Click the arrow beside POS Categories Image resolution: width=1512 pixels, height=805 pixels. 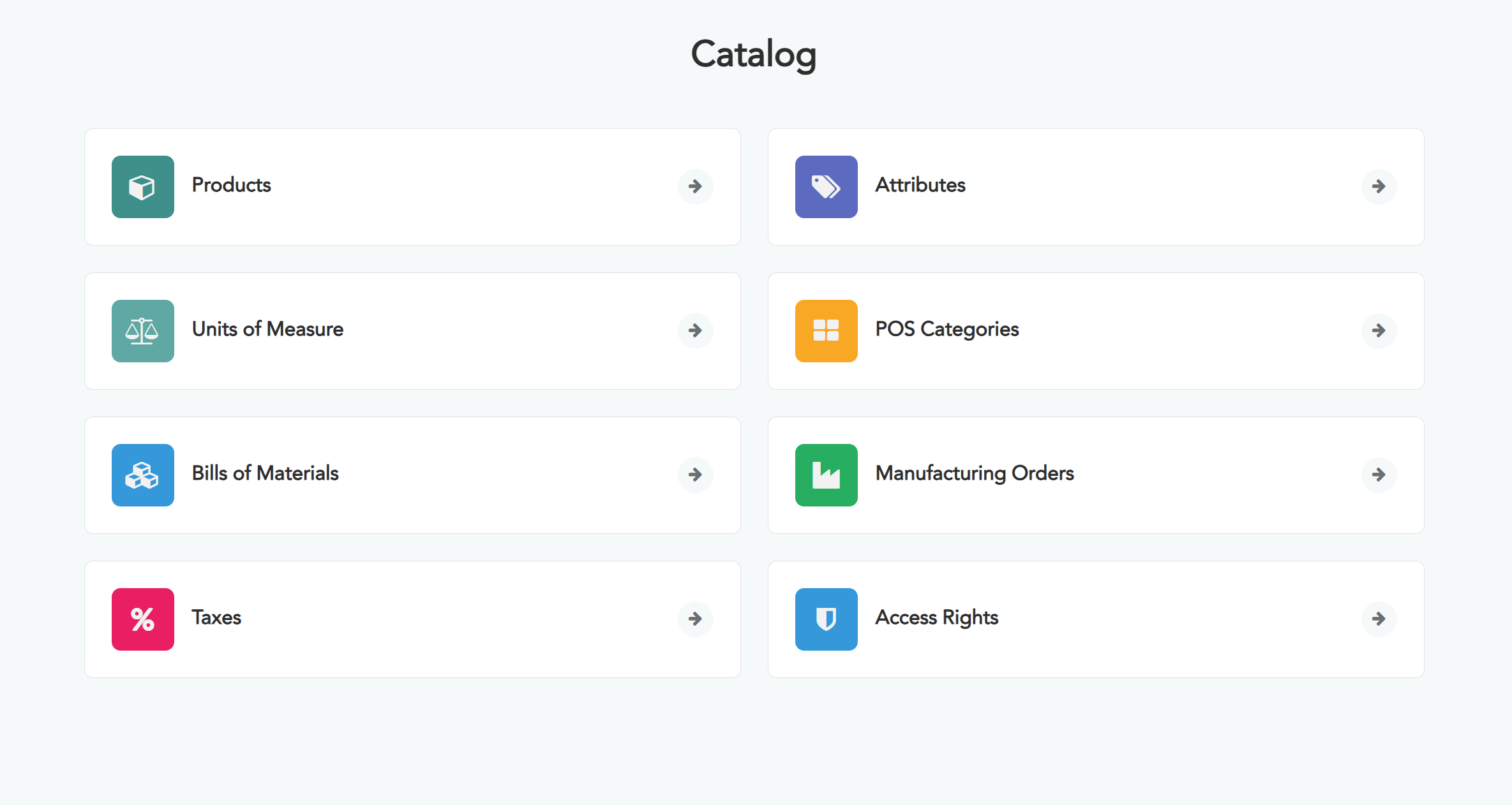(x=1379, y=330)
